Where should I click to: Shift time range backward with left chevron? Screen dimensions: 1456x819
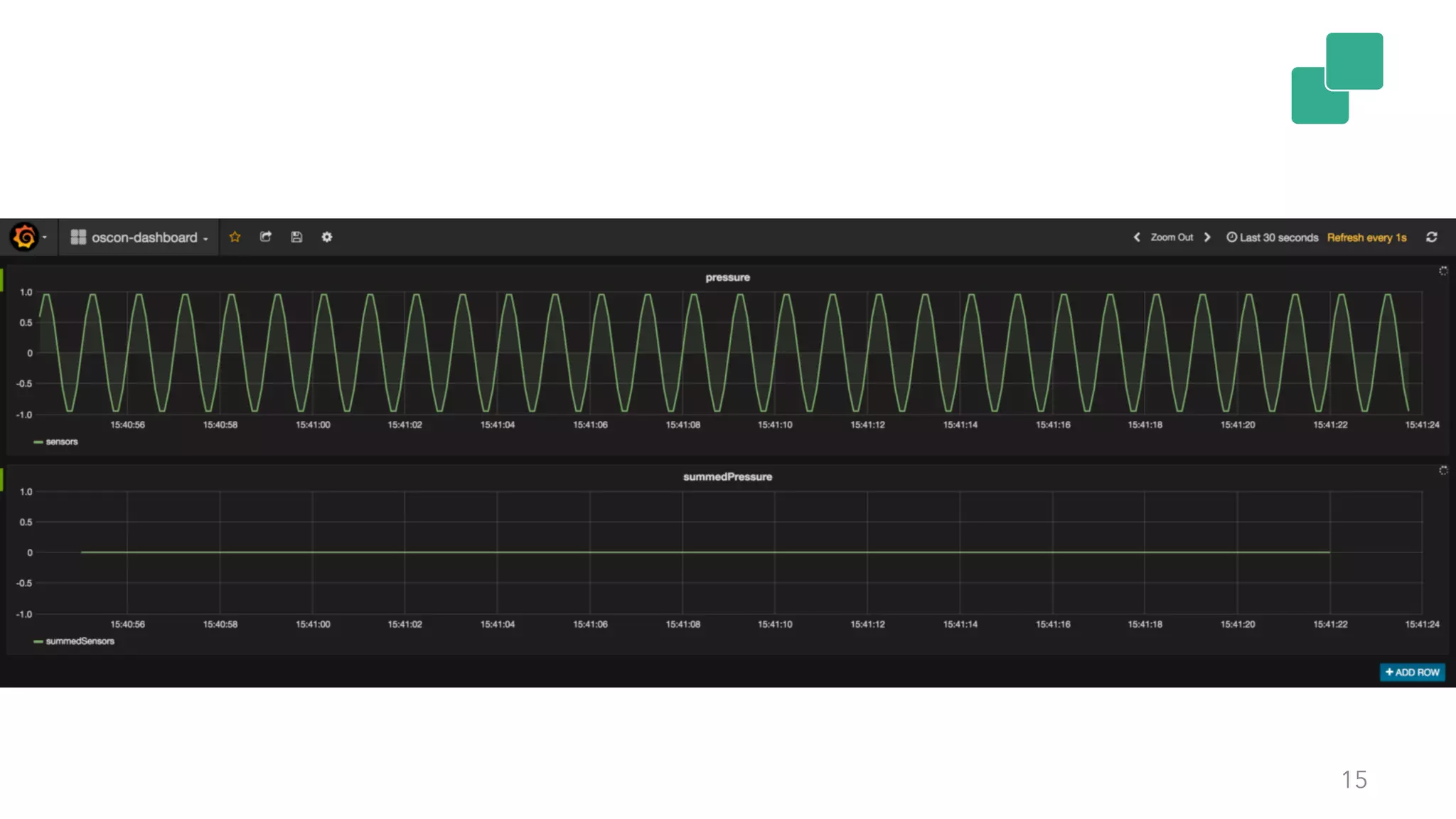point(1137,237)
